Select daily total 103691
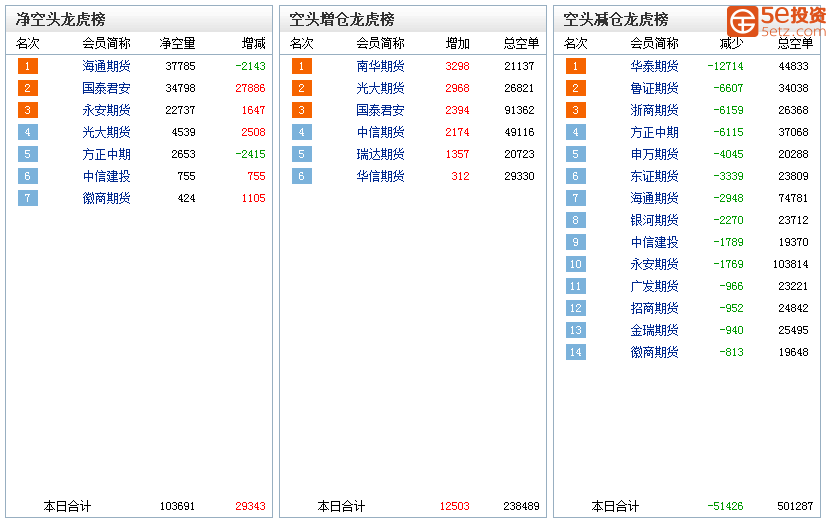834x527 pixels. tap(177, 506)
